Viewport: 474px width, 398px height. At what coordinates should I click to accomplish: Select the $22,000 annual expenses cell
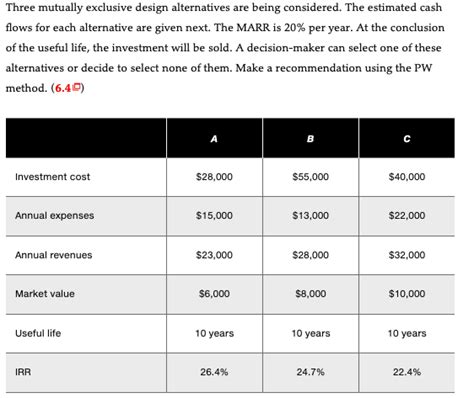point(407,216)
